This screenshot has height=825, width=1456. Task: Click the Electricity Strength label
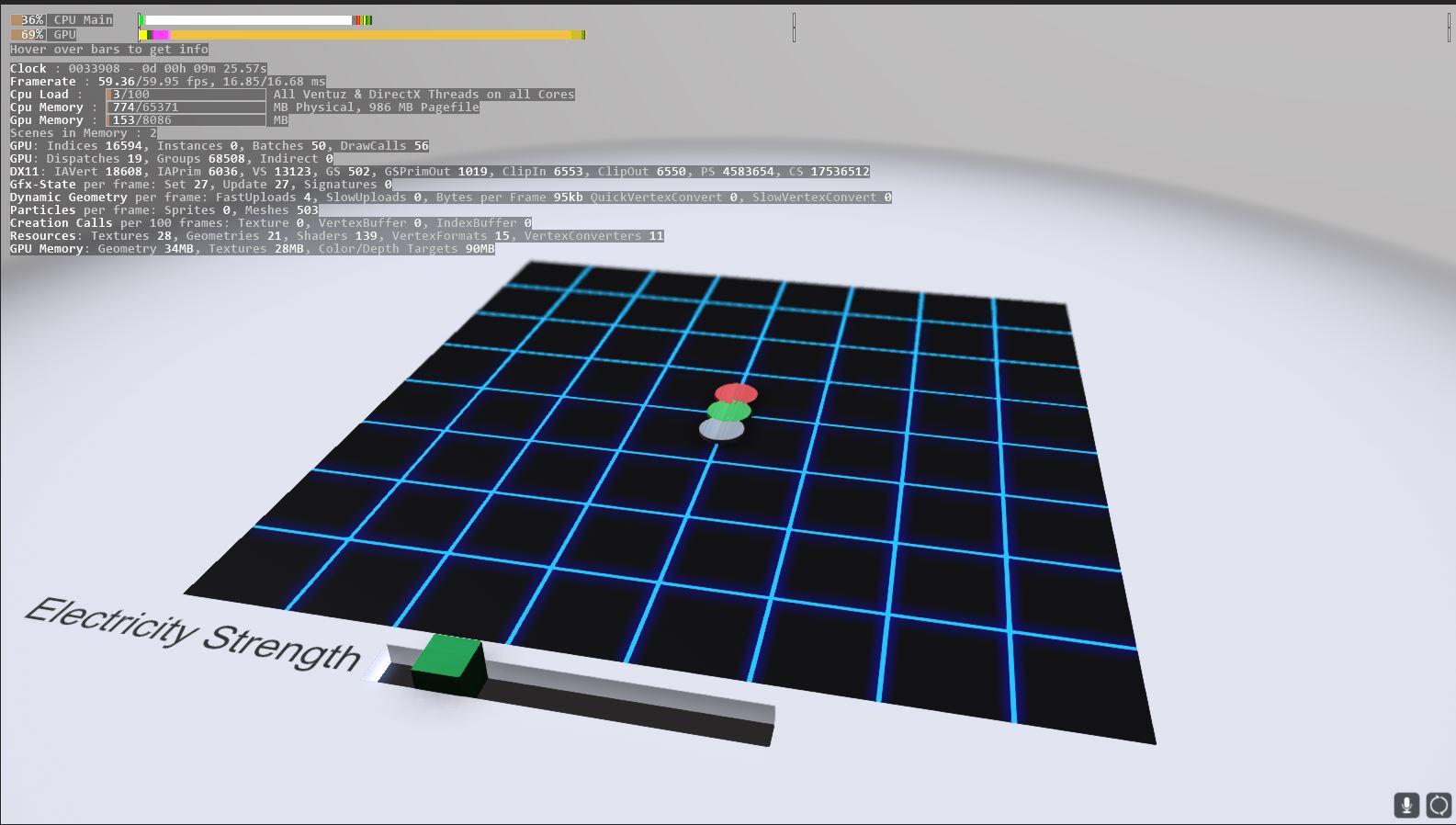[x=193, y=634]
